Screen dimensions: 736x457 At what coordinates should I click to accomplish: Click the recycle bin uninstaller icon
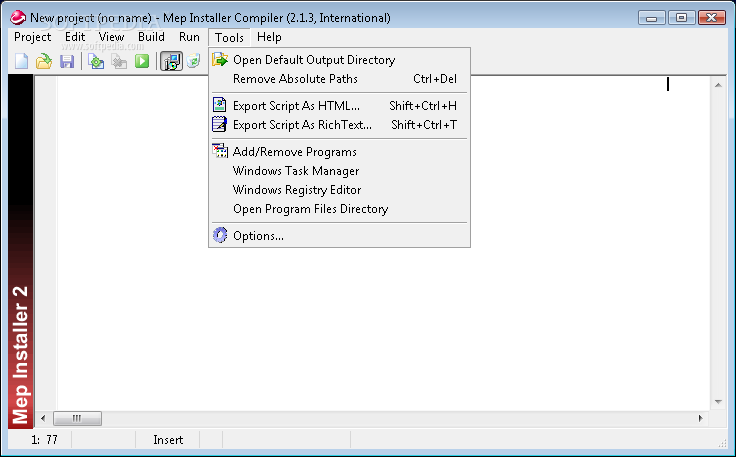193,61
